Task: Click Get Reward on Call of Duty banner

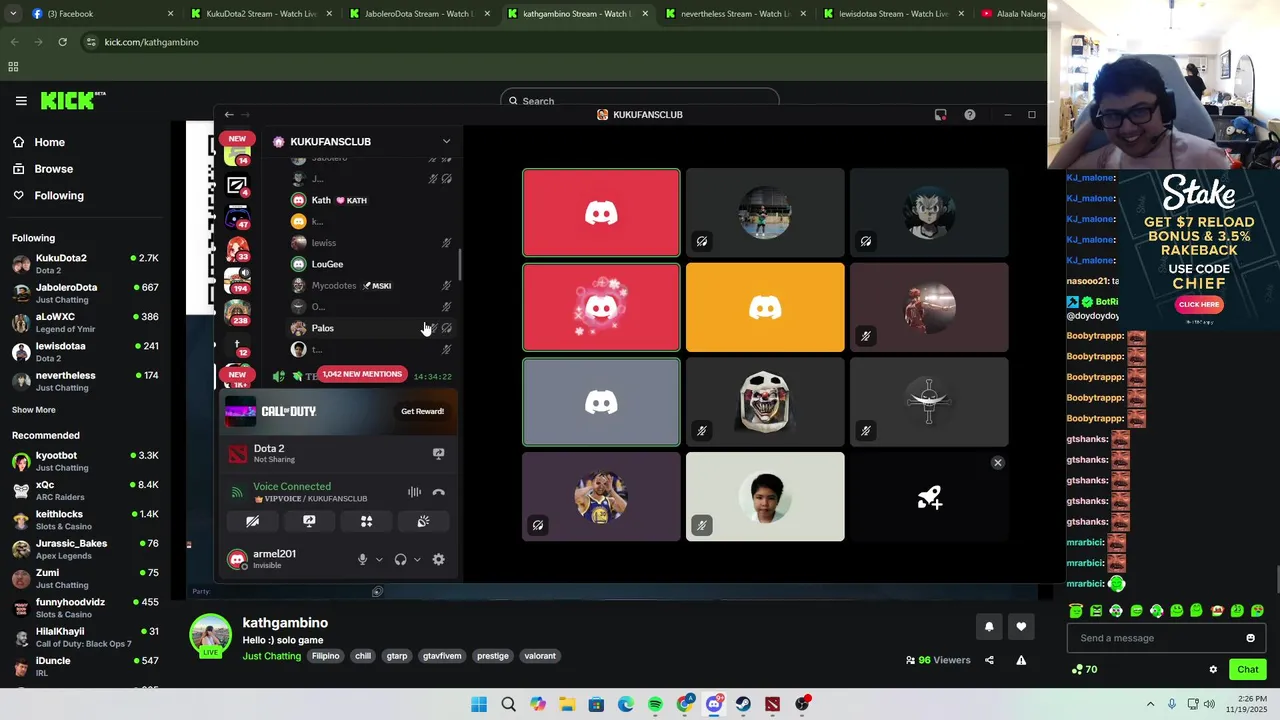Action: click(422, 411)
